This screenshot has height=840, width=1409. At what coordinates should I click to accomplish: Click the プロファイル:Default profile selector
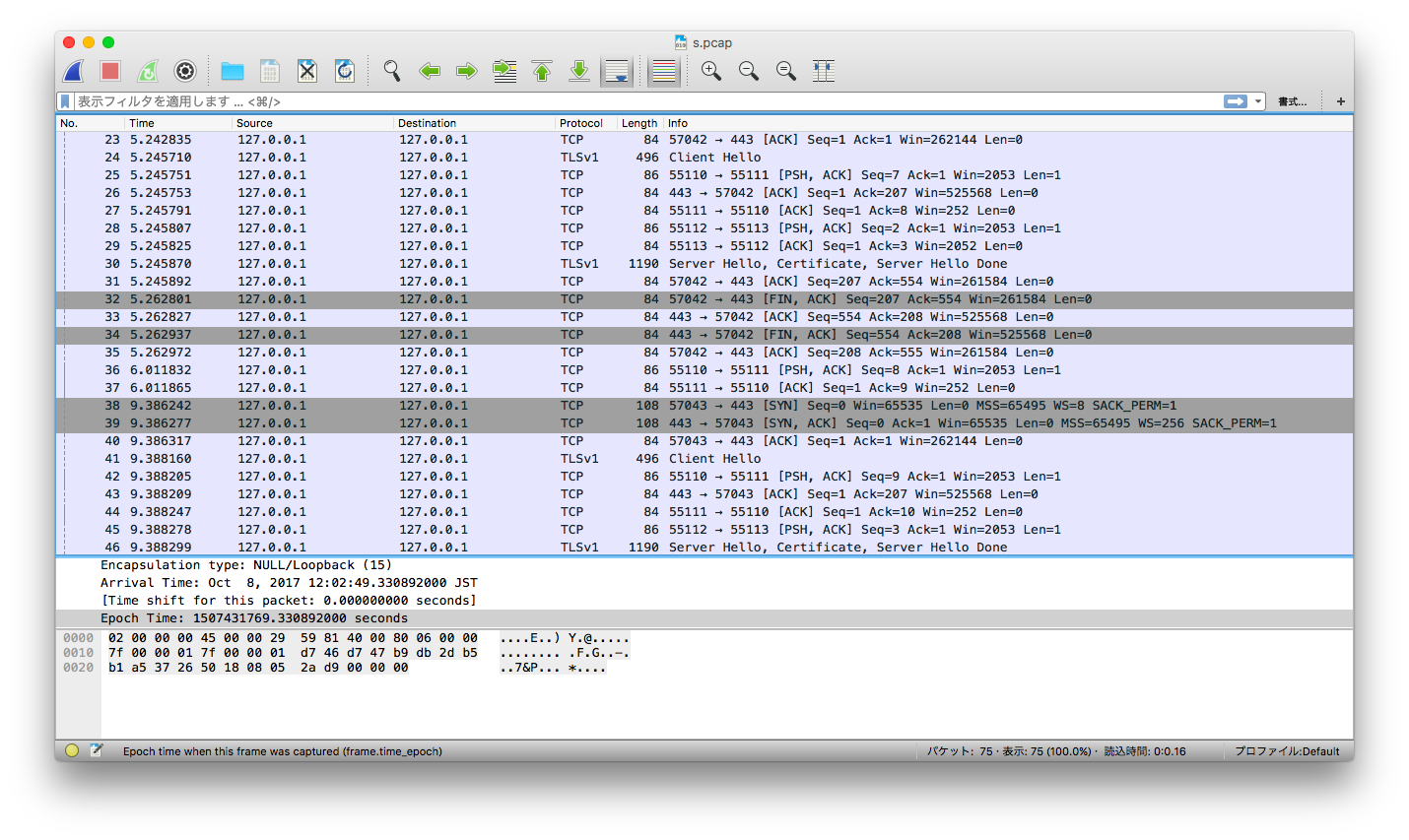click(x=1287, y=751)
